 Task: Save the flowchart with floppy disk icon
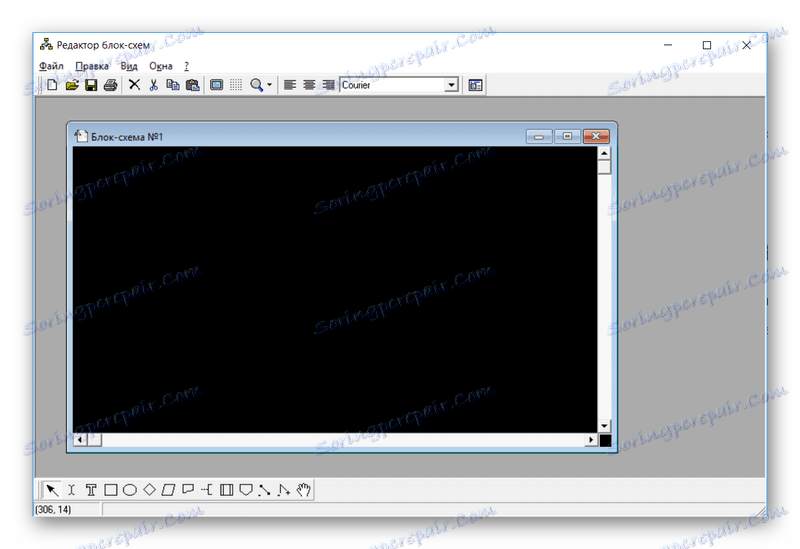(x=91, y=85)
